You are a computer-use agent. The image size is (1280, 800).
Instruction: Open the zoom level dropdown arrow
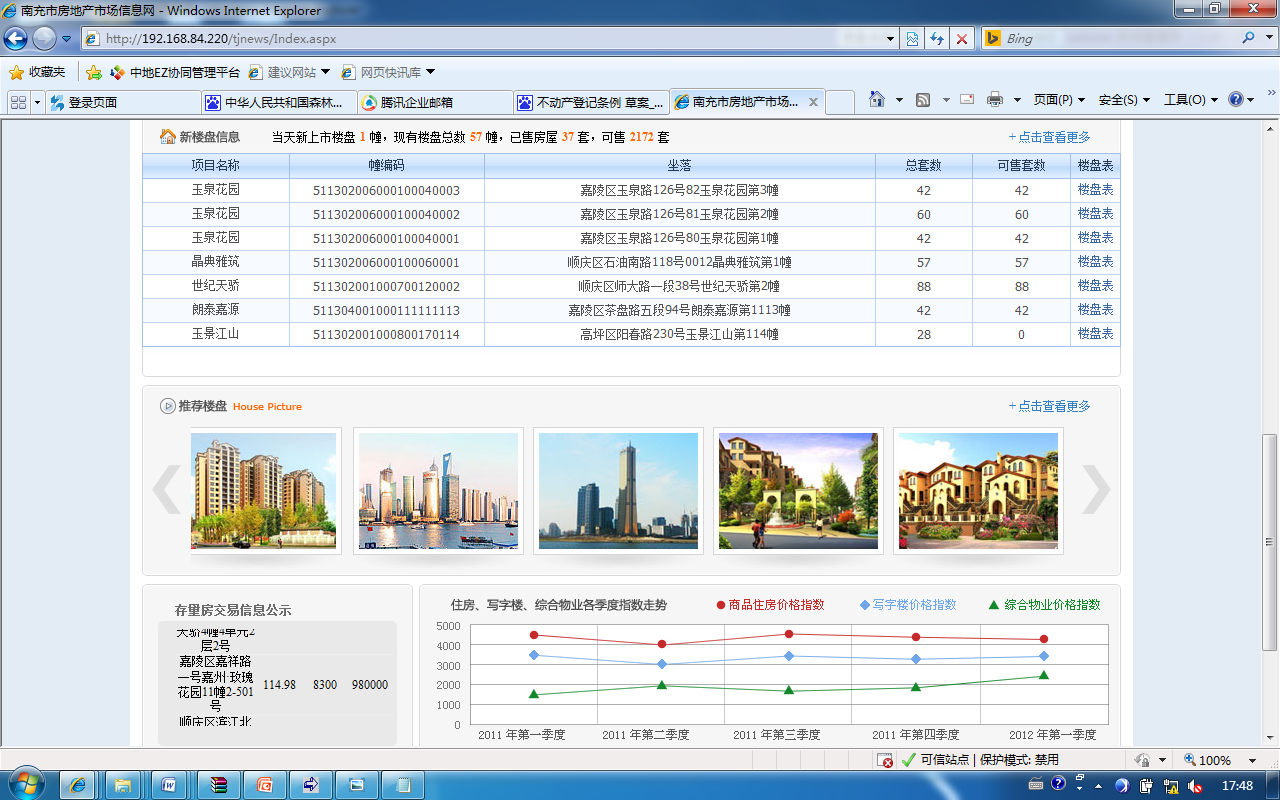click(x=1252, y=761)
